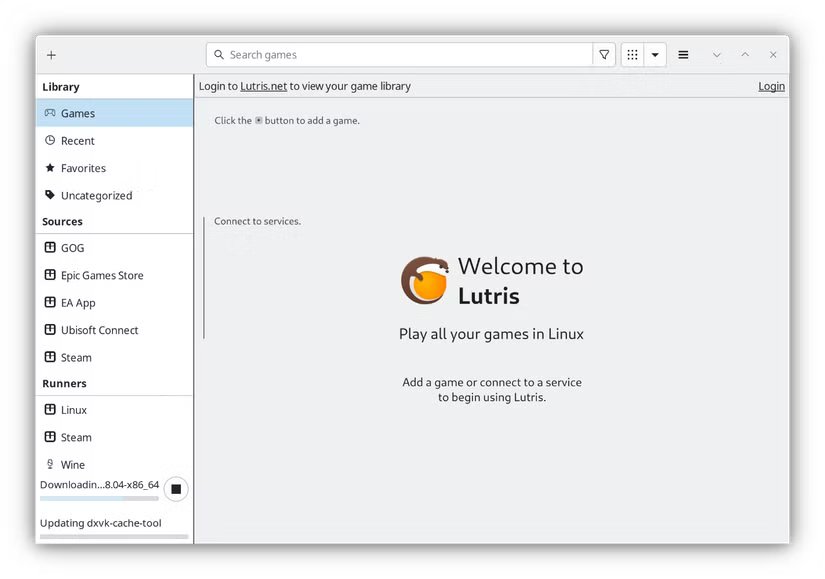Click the 'Connect to services.' text

(x=257, y=221)
